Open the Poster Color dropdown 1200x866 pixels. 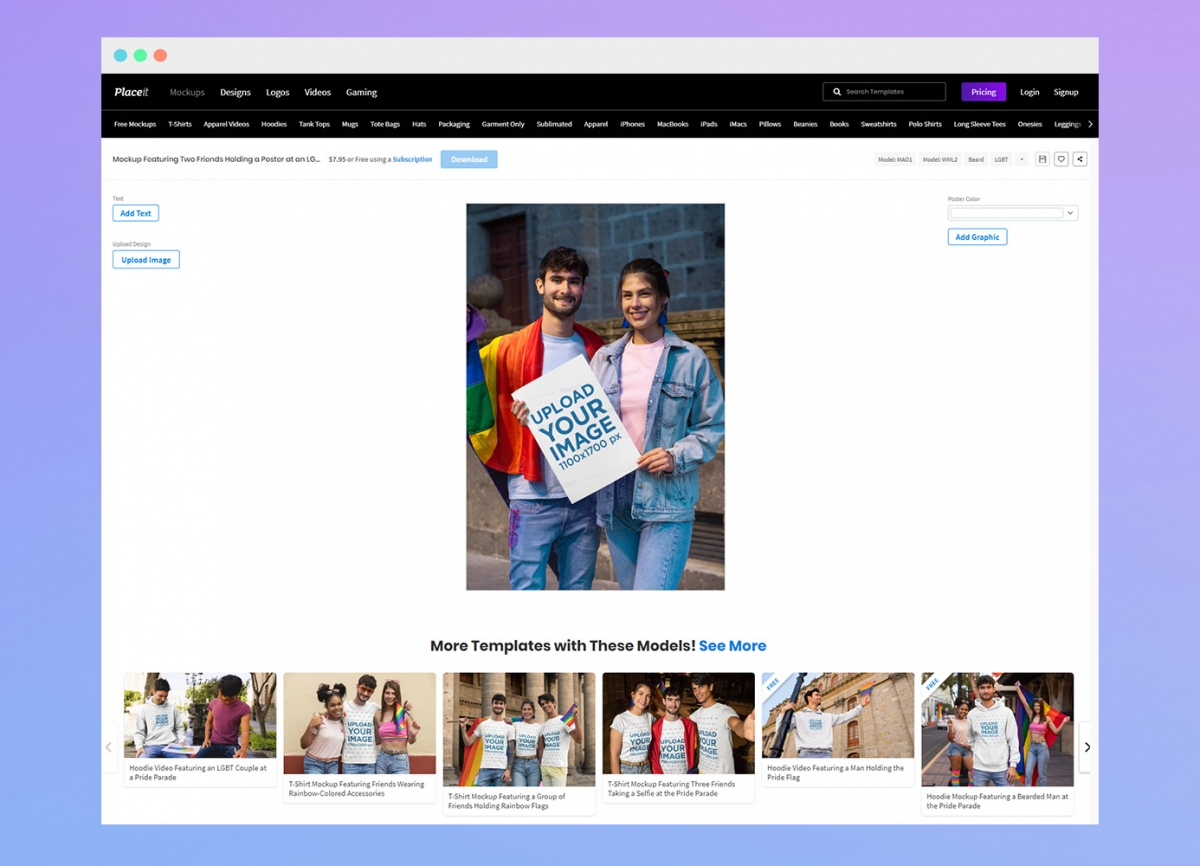click(1070, 213)
